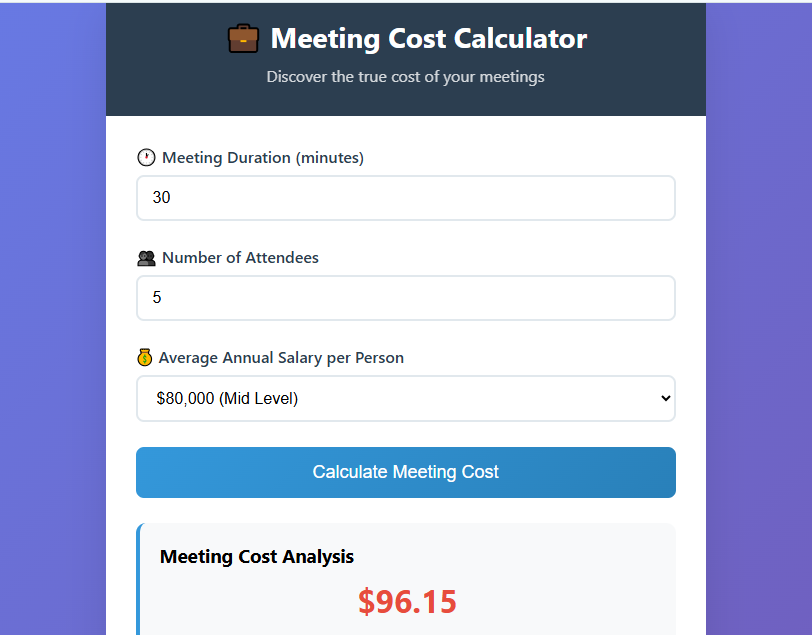Click the Number of Attendees label
The width and height of the screenshot is (812, 635).
pyautogui.click(x=238, y=257)
